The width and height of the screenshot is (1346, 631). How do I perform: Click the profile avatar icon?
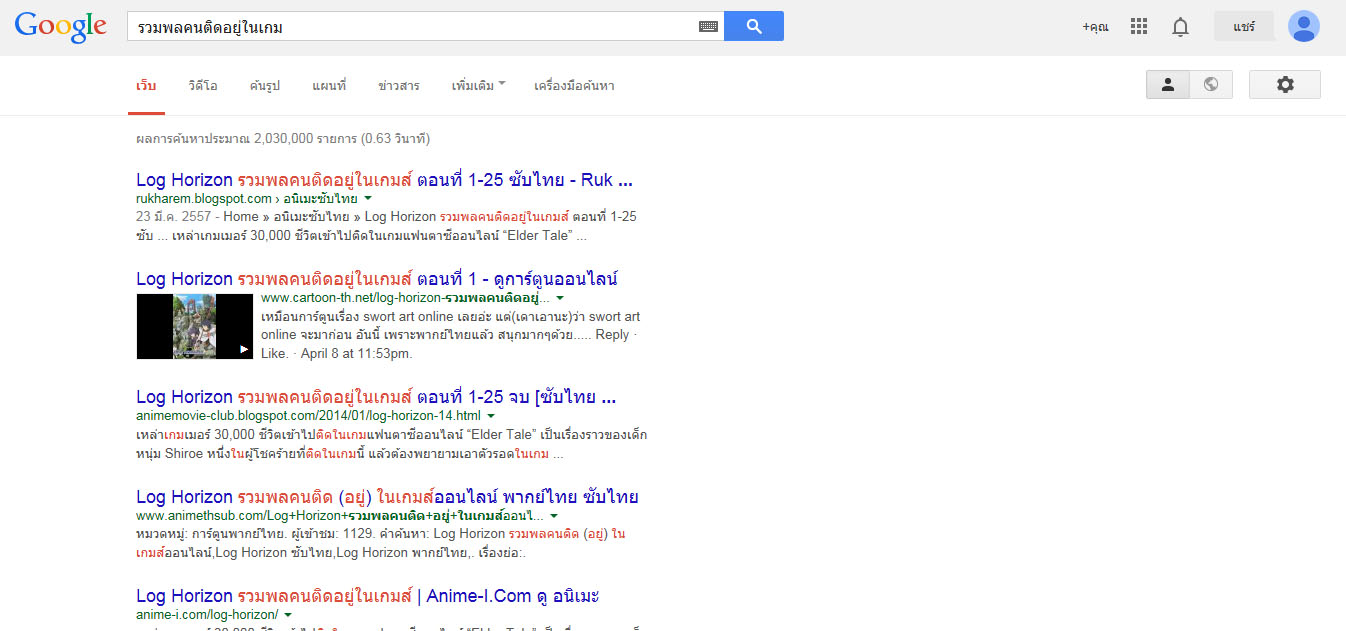pyautogui.click(x=1303, y=26)
